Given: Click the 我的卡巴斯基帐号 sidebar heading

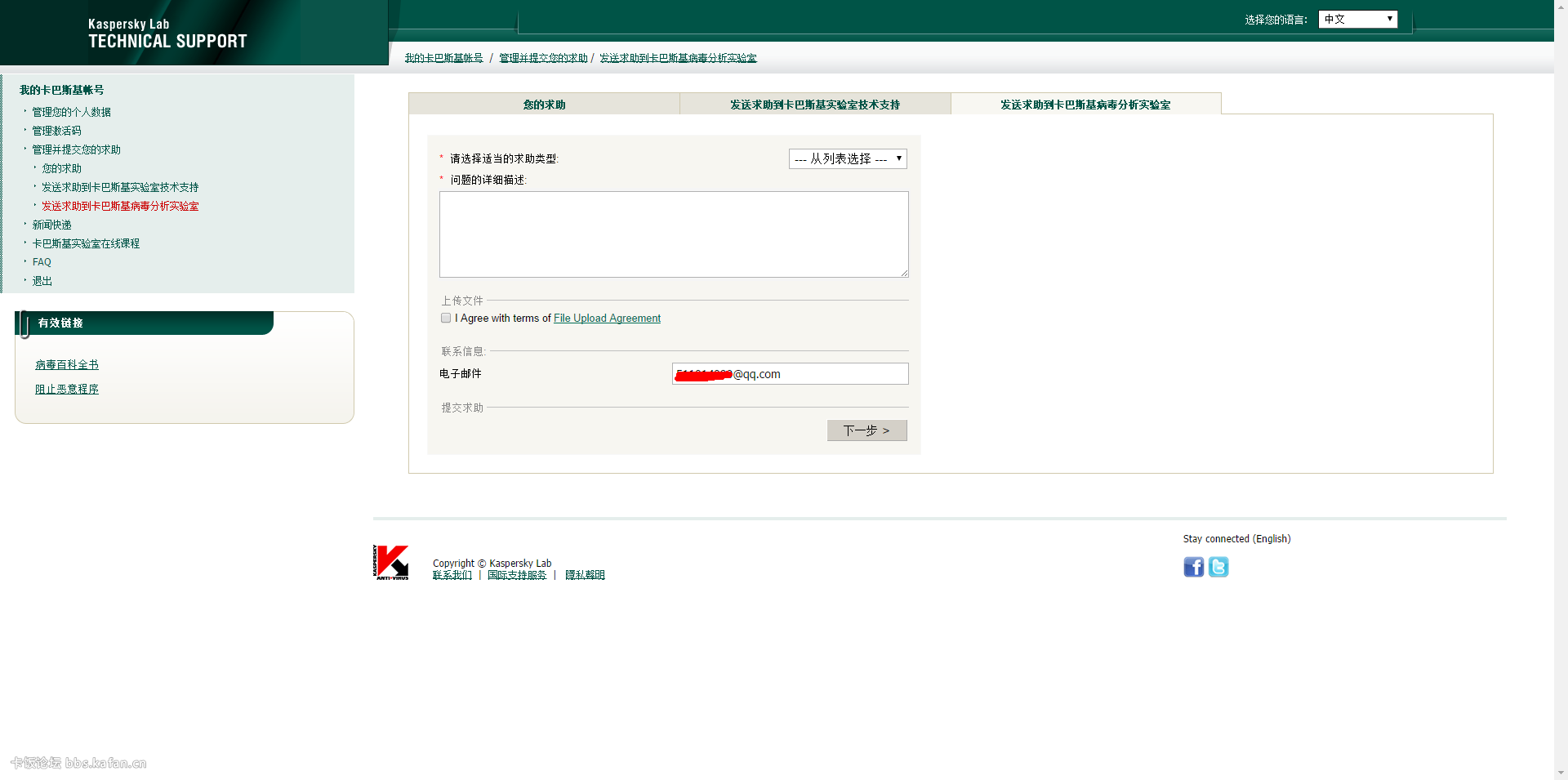Looking at the screenshot, I should (x=61, y=90).
